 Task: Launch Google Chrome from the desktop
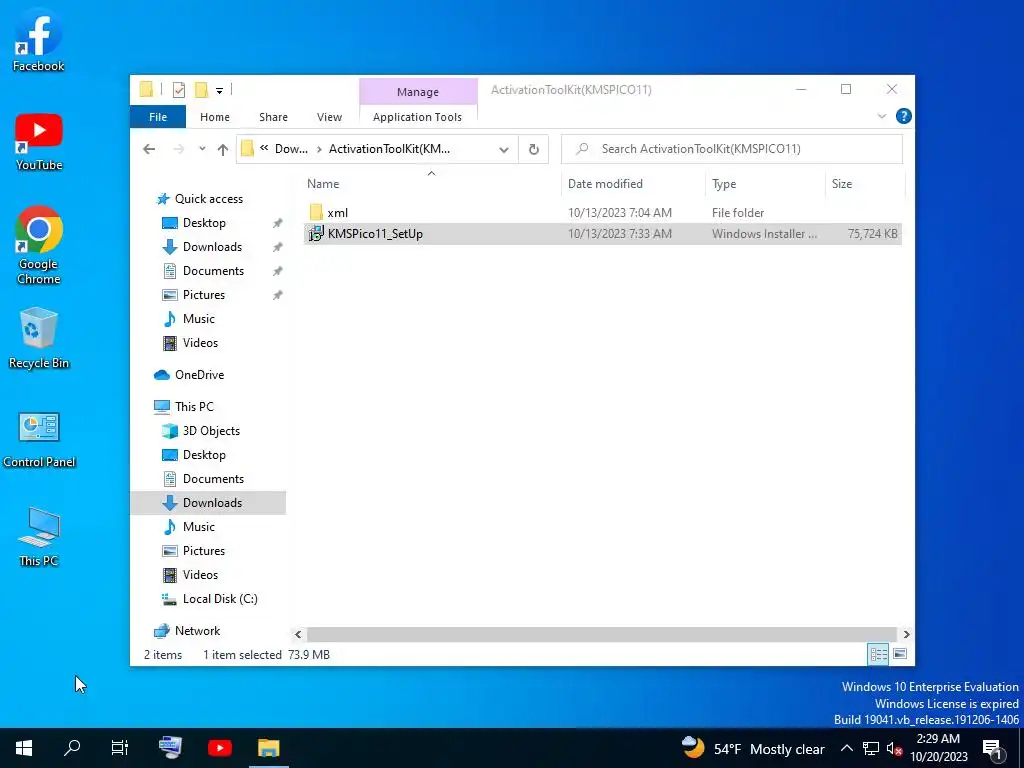[39, 245]
